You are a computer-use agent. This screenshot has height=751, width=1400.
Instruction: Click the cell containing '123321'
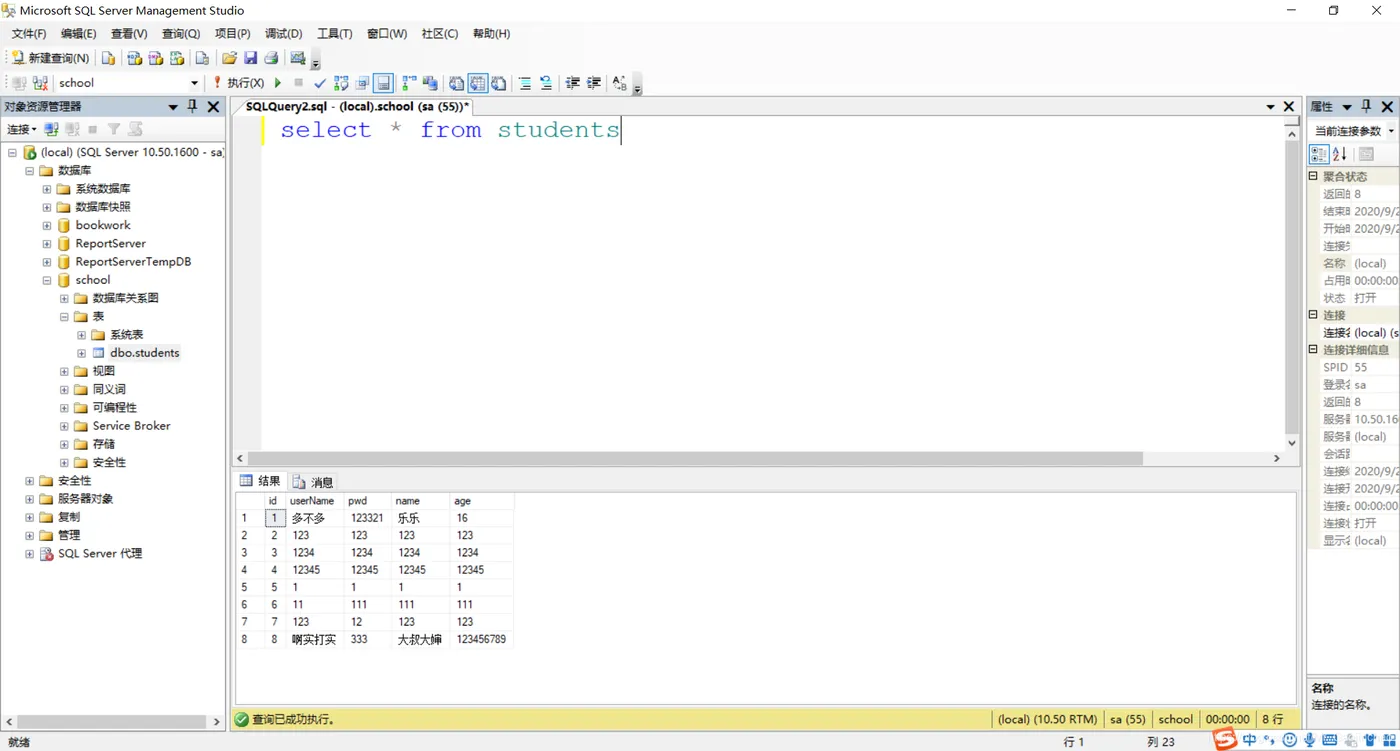pyautogui.click(x=367, y=518)
